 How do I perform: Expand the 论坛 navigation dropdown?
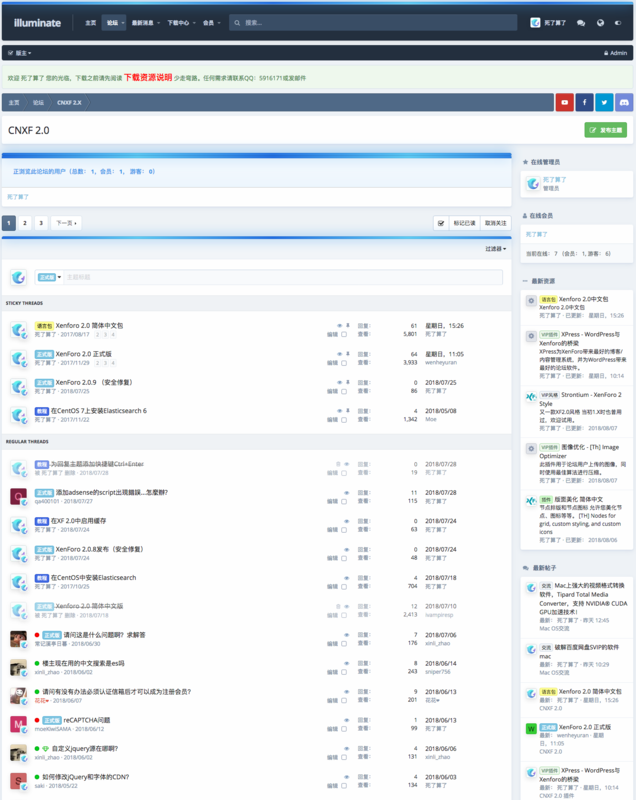123,23
